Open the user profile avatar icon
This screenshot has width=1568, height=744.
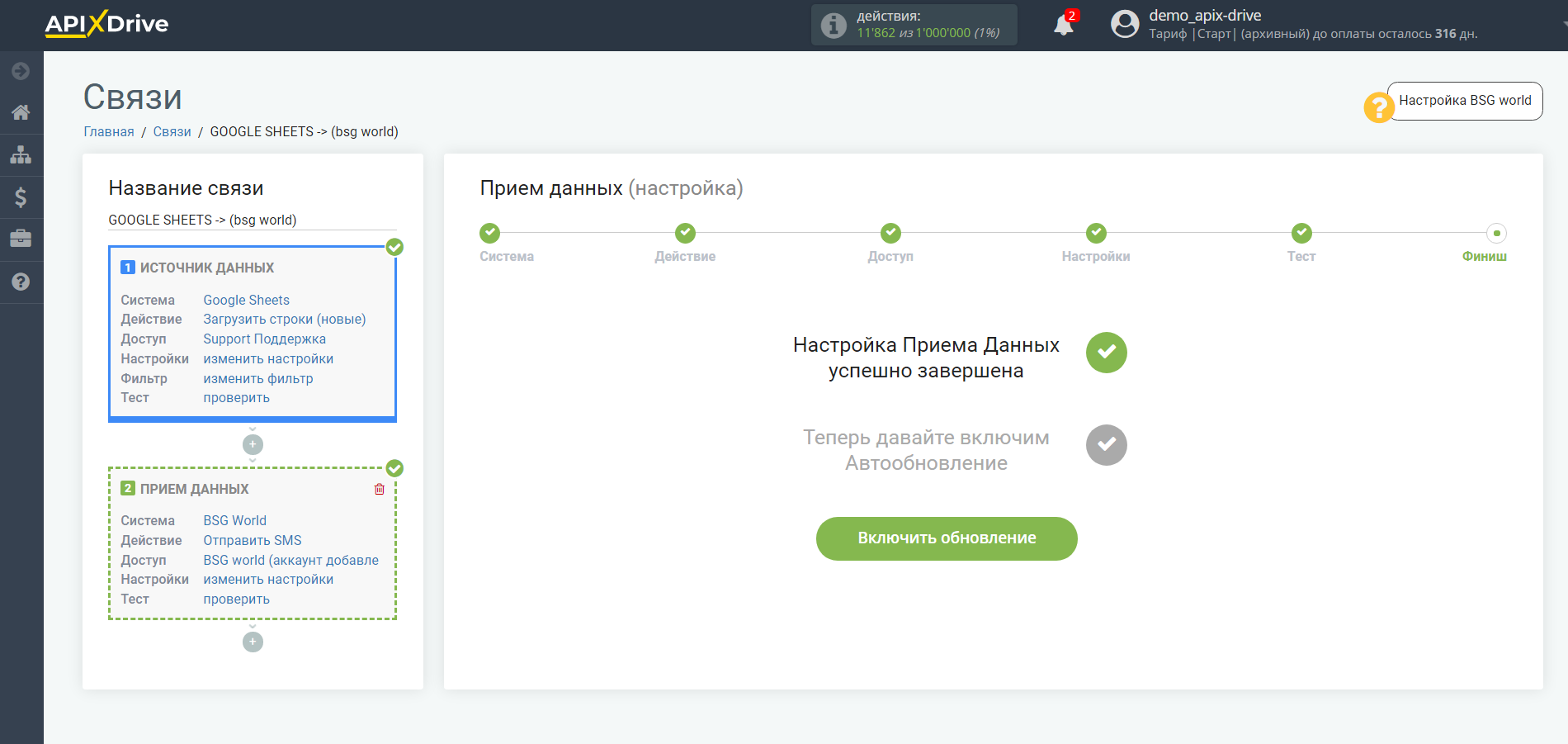pos(1124,24)
